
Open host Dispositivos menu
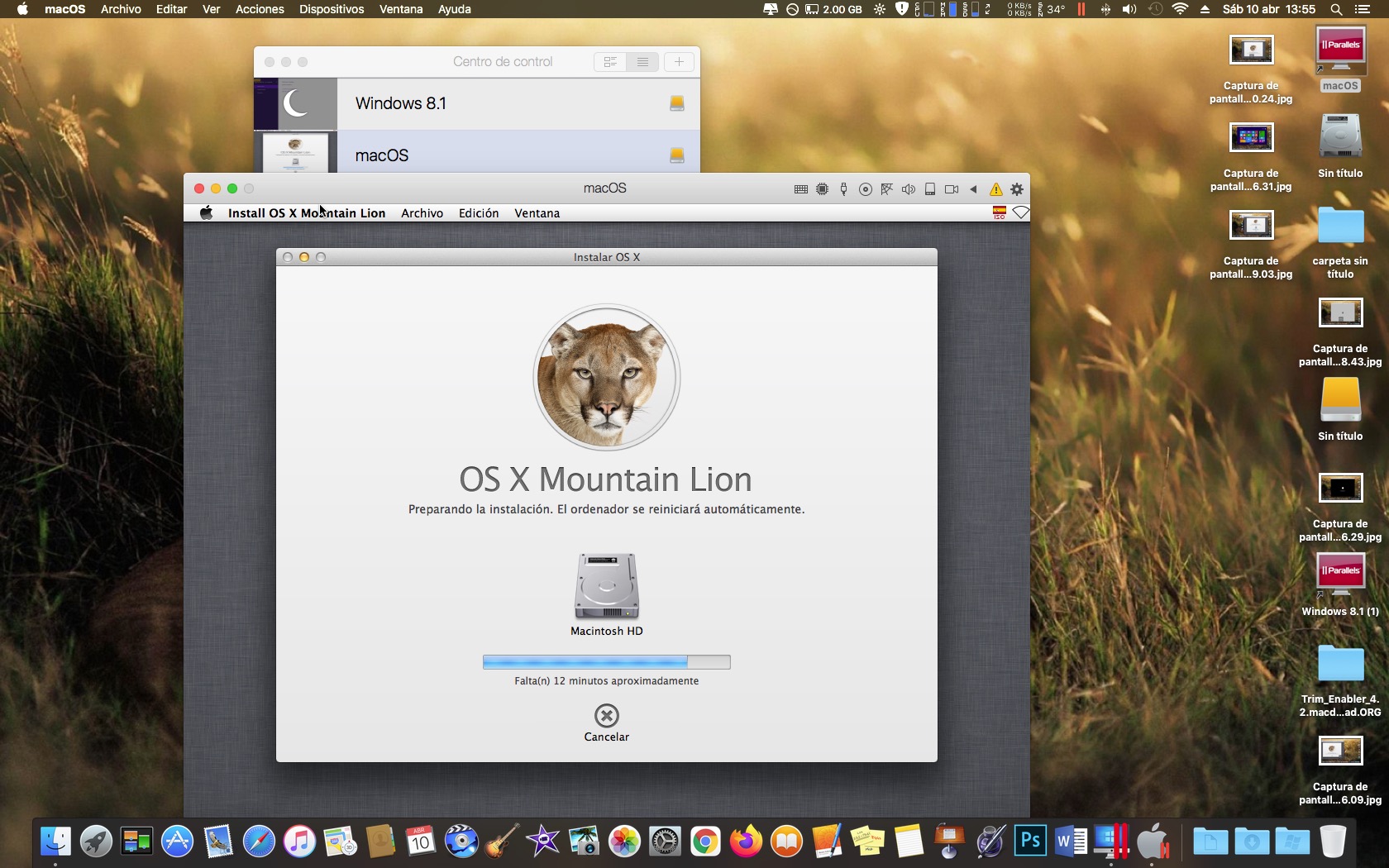(x=332, y=9)
